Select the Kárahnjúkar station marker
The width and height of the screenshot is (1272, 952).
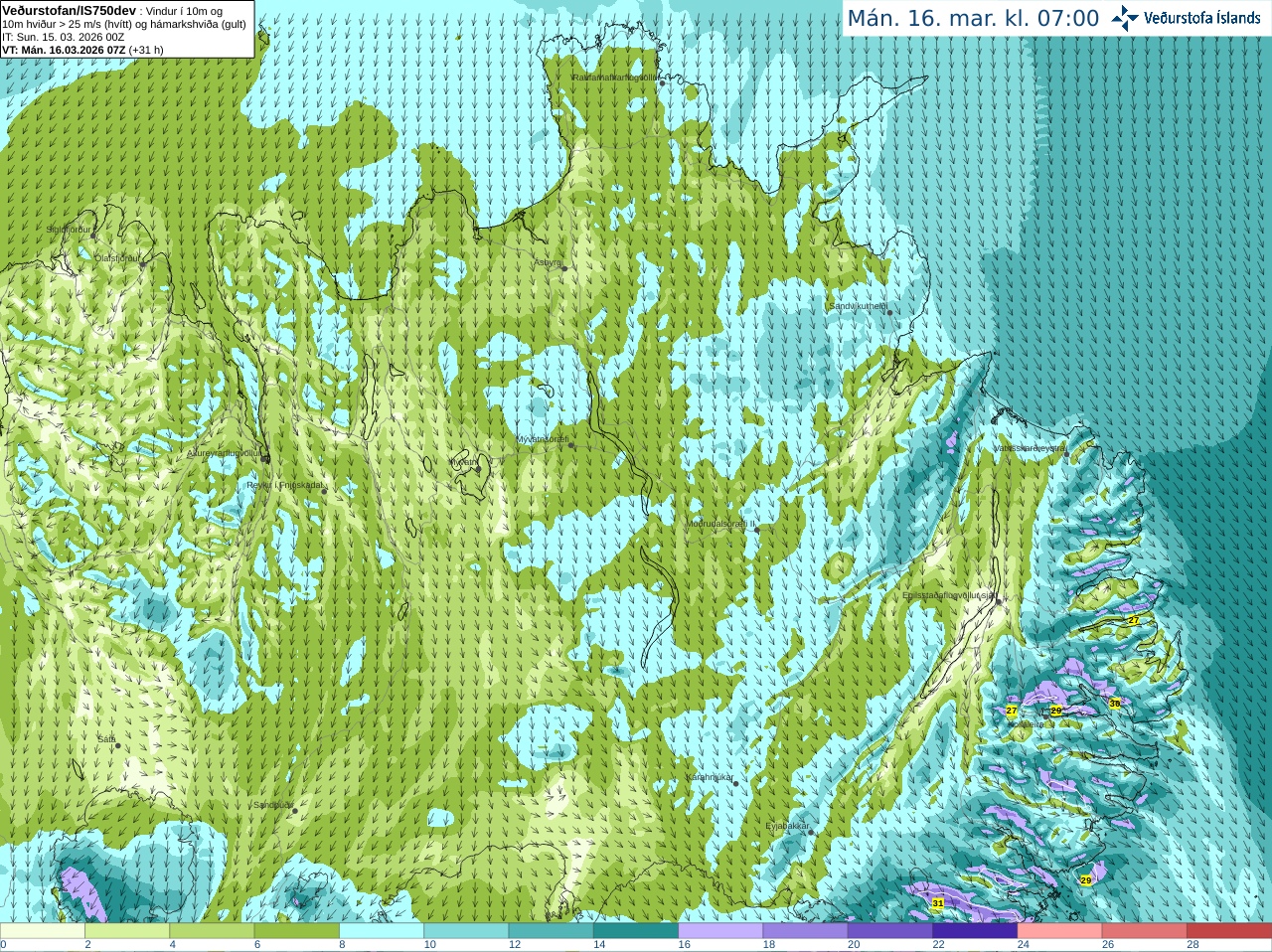pos(735,783)
